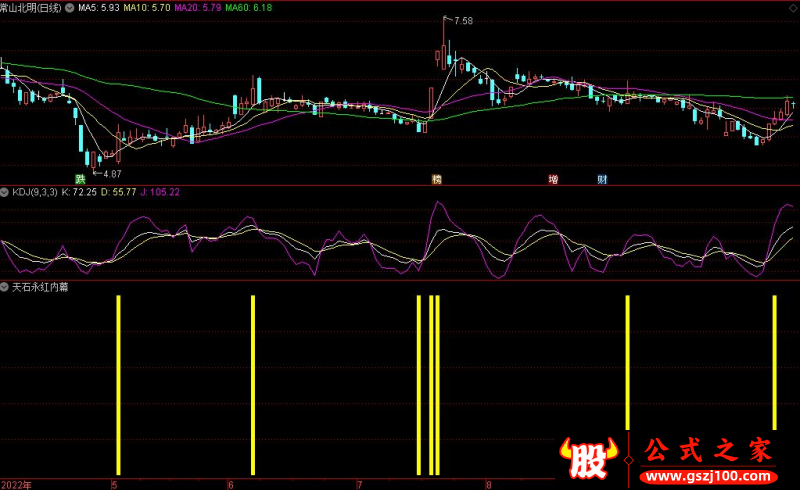Image resolution: width=800 pixels, height=490 pixels.
Task: Open the 增 event marker
Action: click(x=552, y=179)
